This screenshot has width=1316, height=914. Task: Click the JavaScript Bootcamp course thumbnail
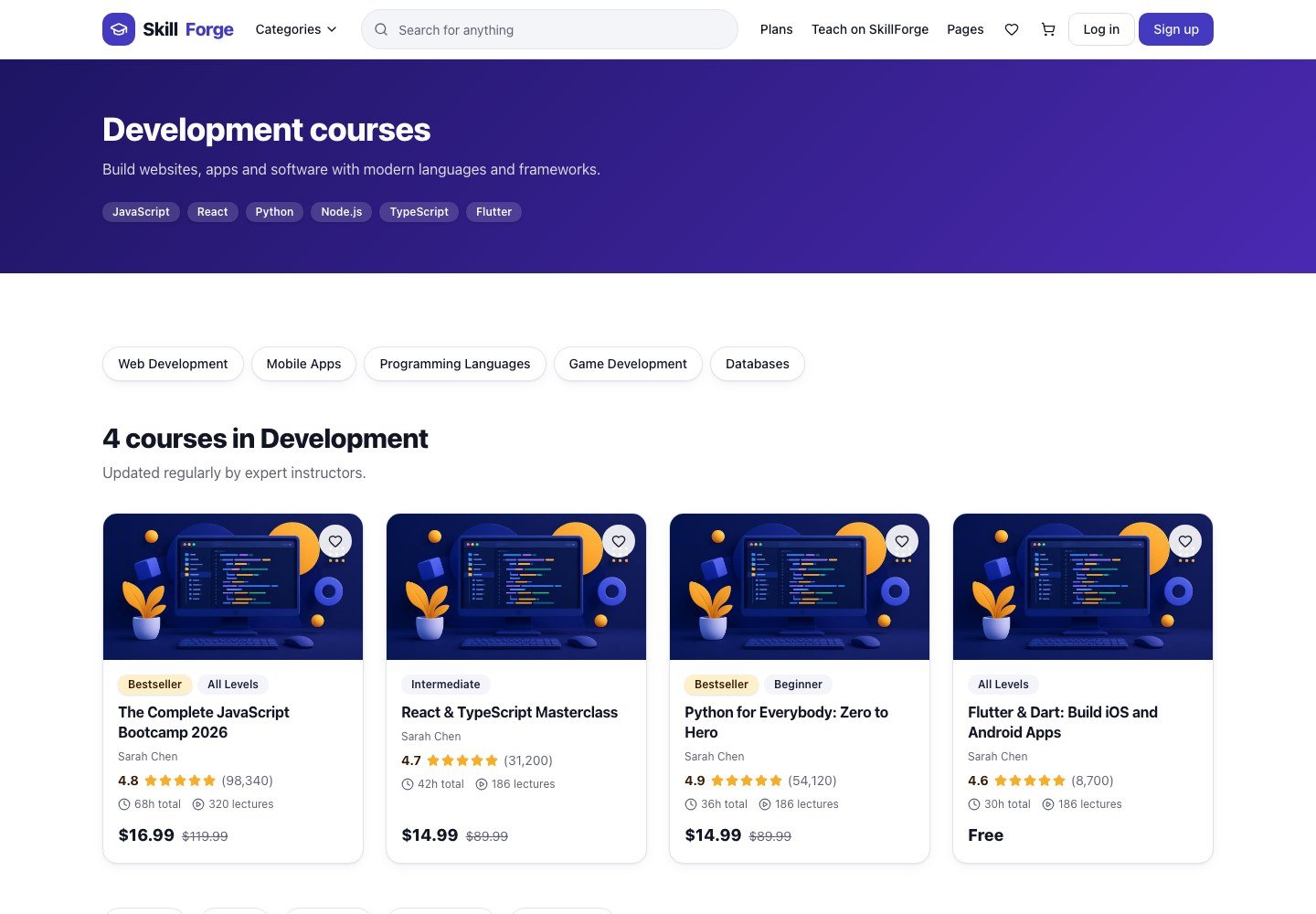click(233, 587)
